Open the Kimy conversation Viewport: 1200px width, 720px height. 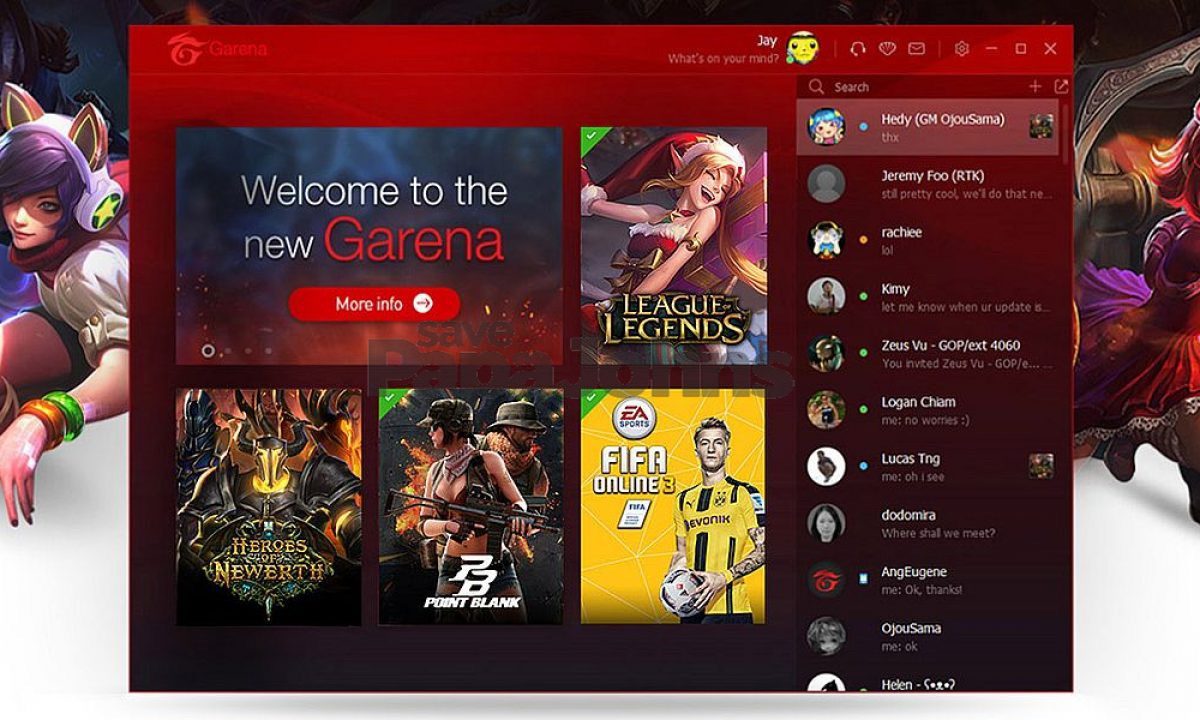click(929, 297)
